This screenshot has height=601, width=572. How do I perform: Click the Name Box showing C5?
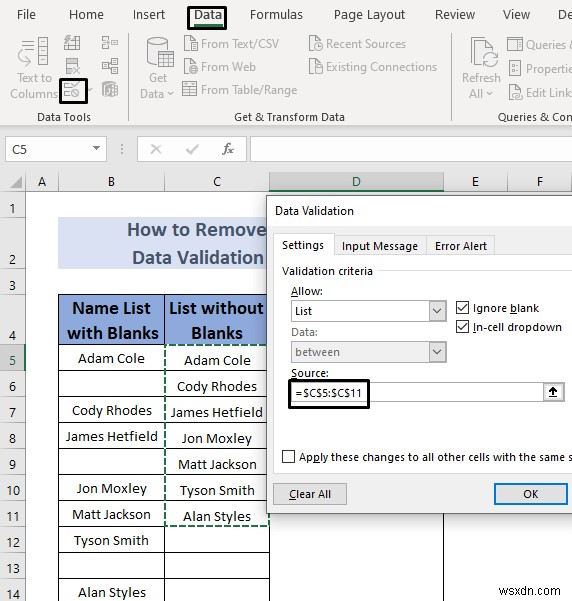coord(49,149)
